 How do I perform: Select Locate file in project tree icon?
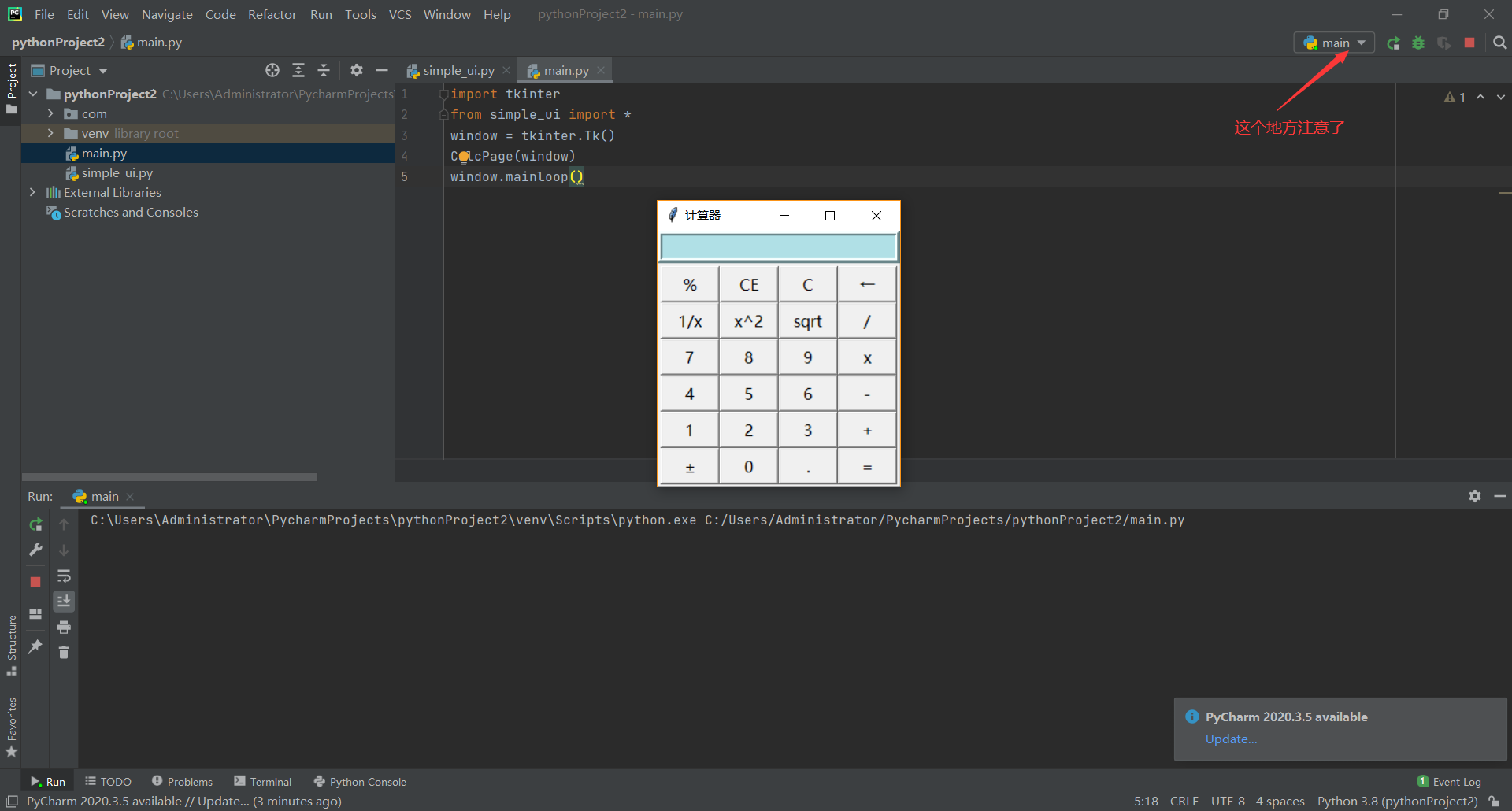pyautogui.click(x=272, y=70)
